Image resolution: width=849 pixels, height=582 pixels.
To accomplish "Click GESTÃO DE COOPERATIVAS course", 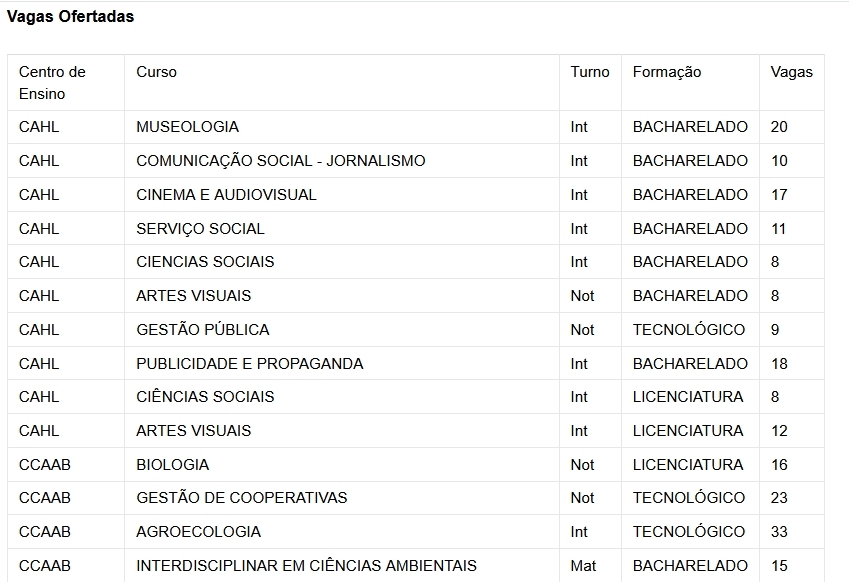I will pos(241,498).
